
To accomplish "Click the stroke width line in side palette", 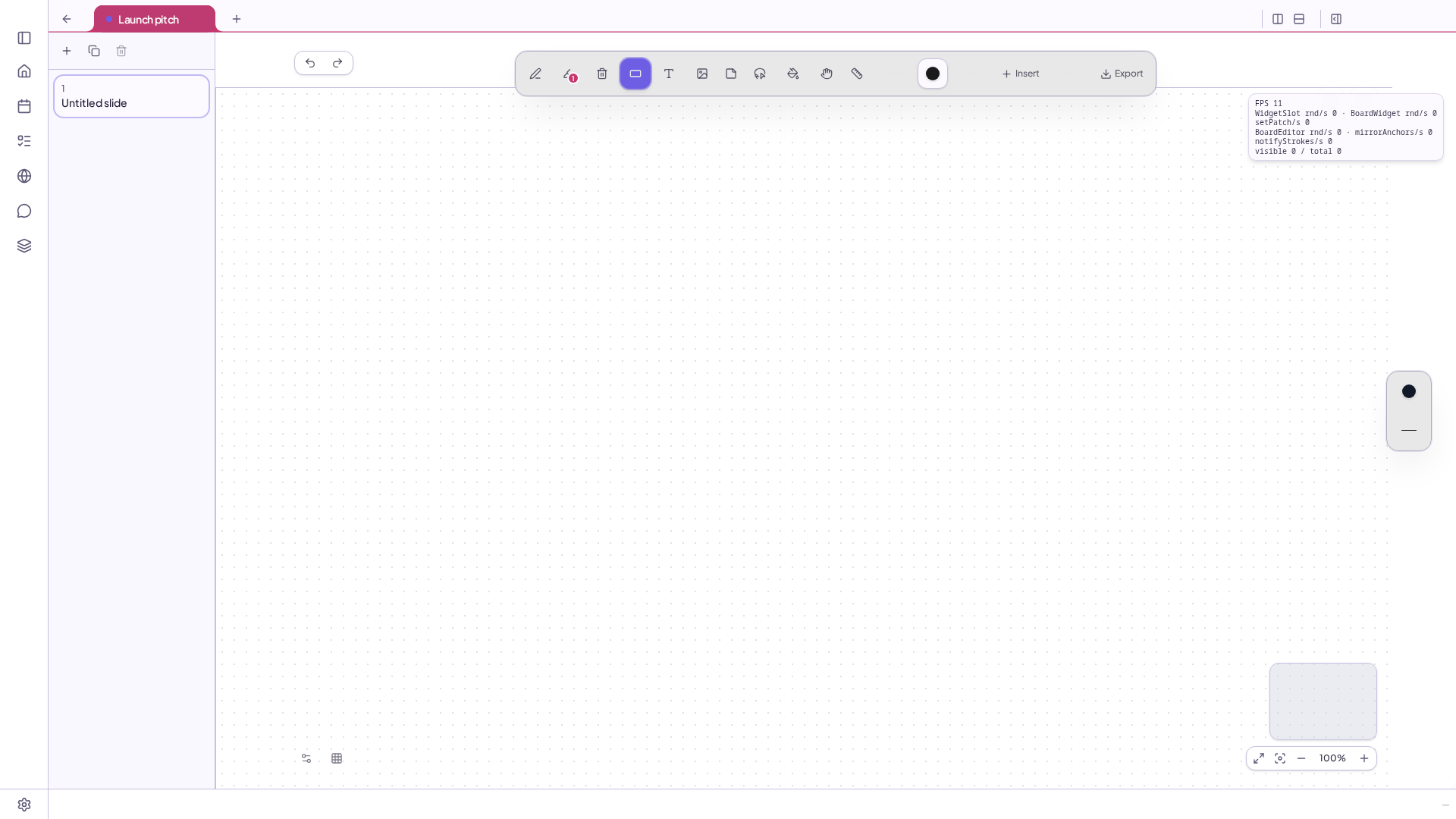I will 1409,431.
